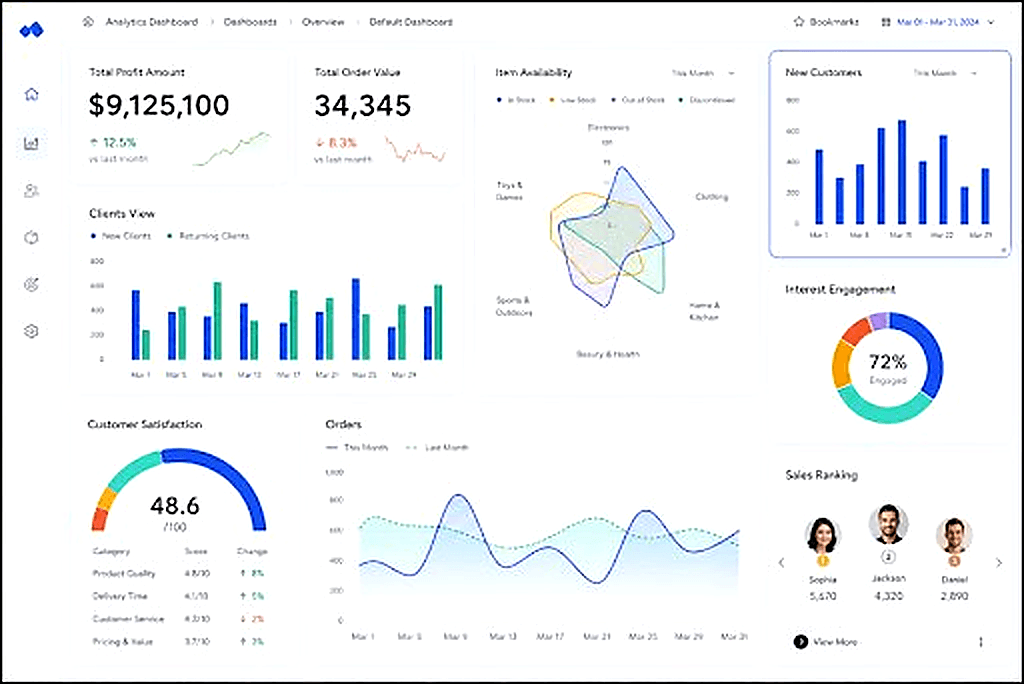Click the previous arrow in Sales Ranking

(x=781, y=562)
